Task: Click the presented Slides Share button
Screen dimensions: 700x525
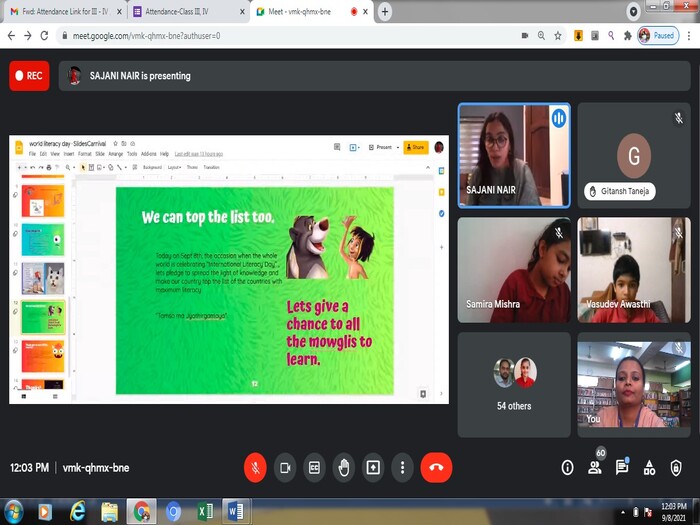Action: (x=416, y=147)
